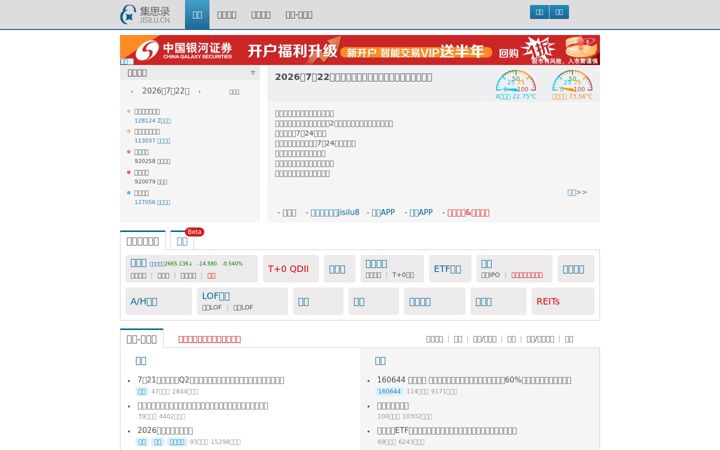Click the index value 2665.136 readout

click(x=177, y=264)
